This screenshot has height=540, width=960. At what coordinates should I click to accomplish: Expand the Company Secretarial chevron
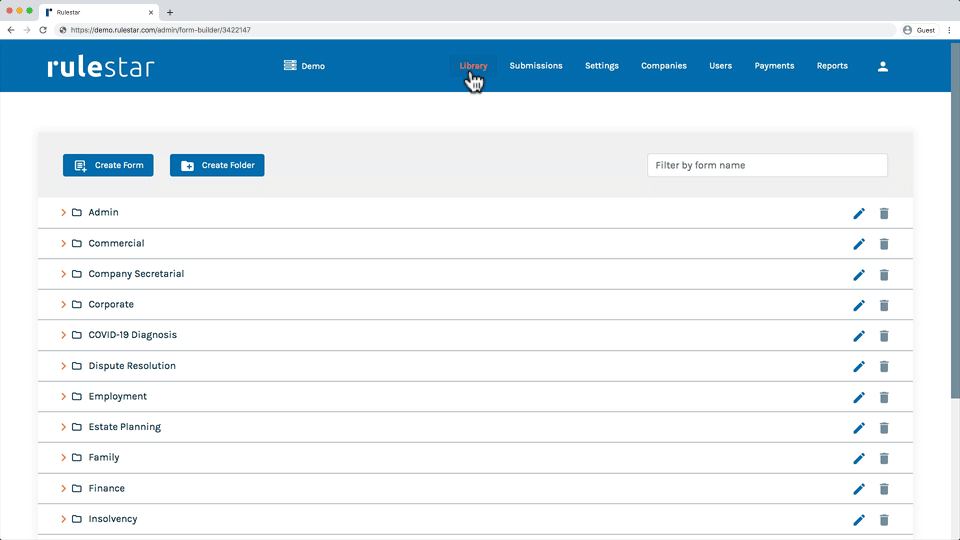63,274
